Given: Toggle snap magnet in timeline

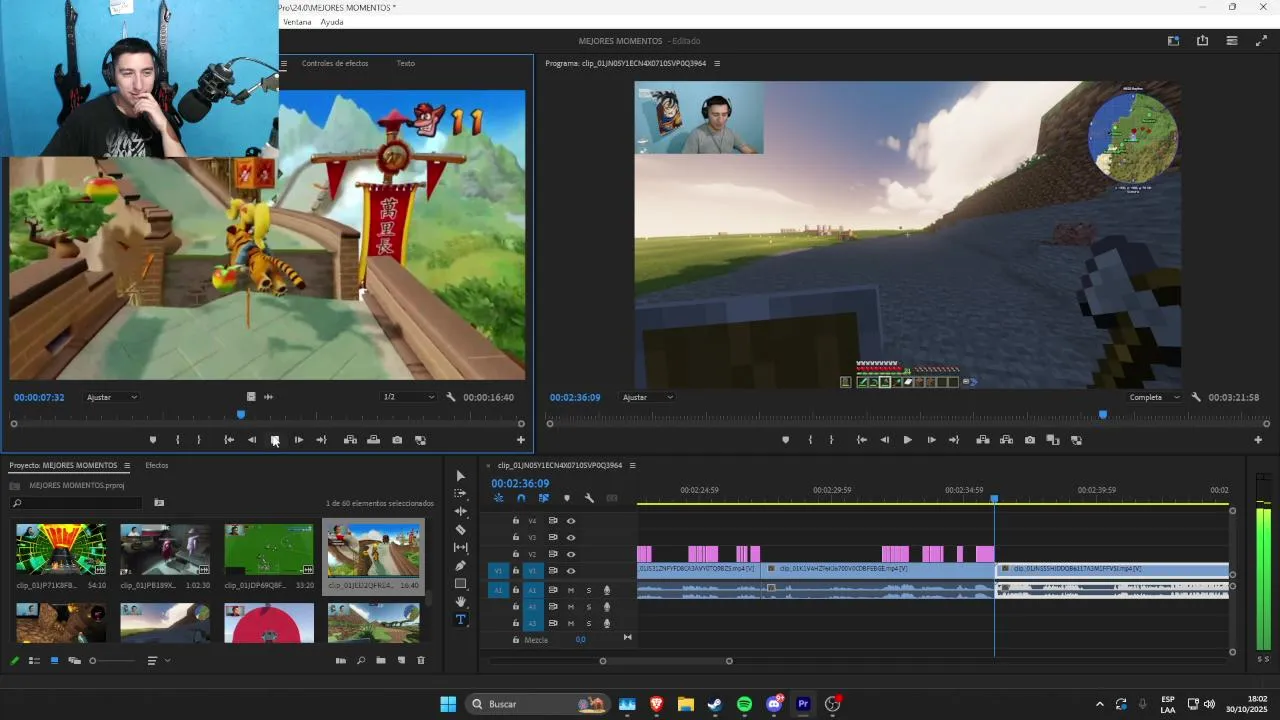Looking at the screenshot, I should point(521,498).
